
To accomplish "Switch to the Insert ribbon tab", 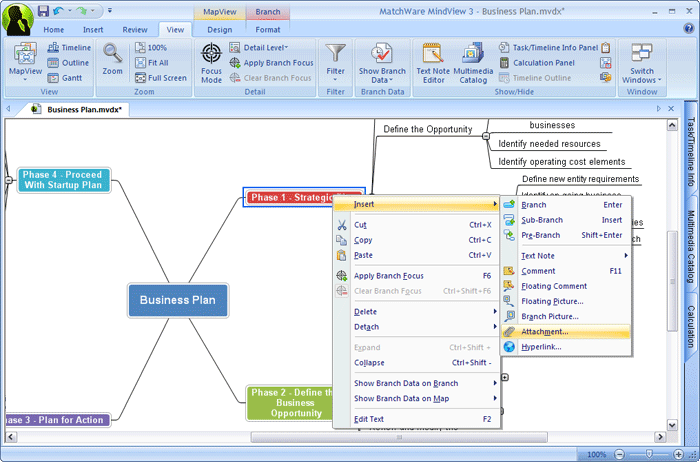I will [93, 29].
